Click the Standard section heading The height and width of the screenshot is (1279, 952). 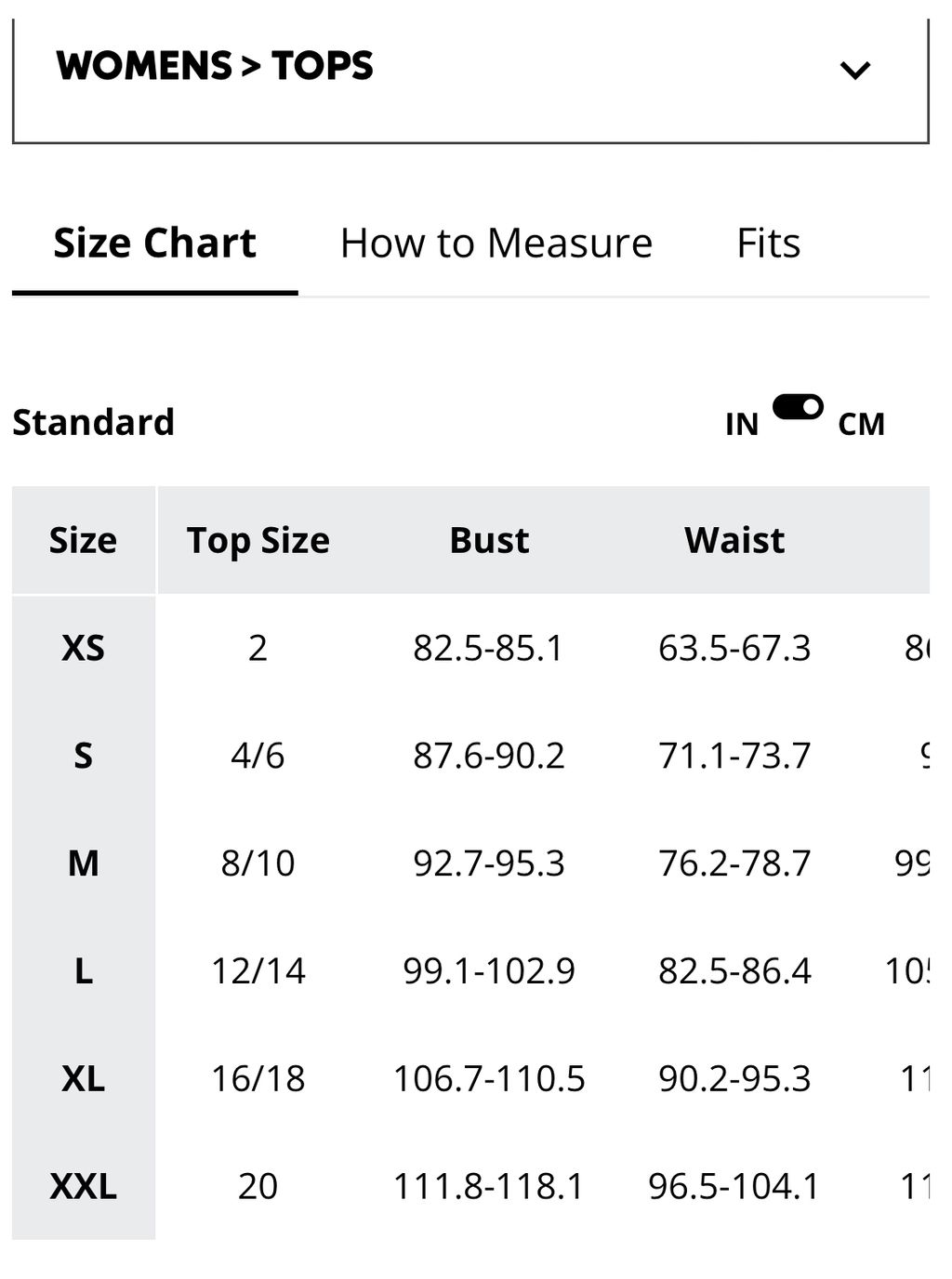tap(93, 422)
